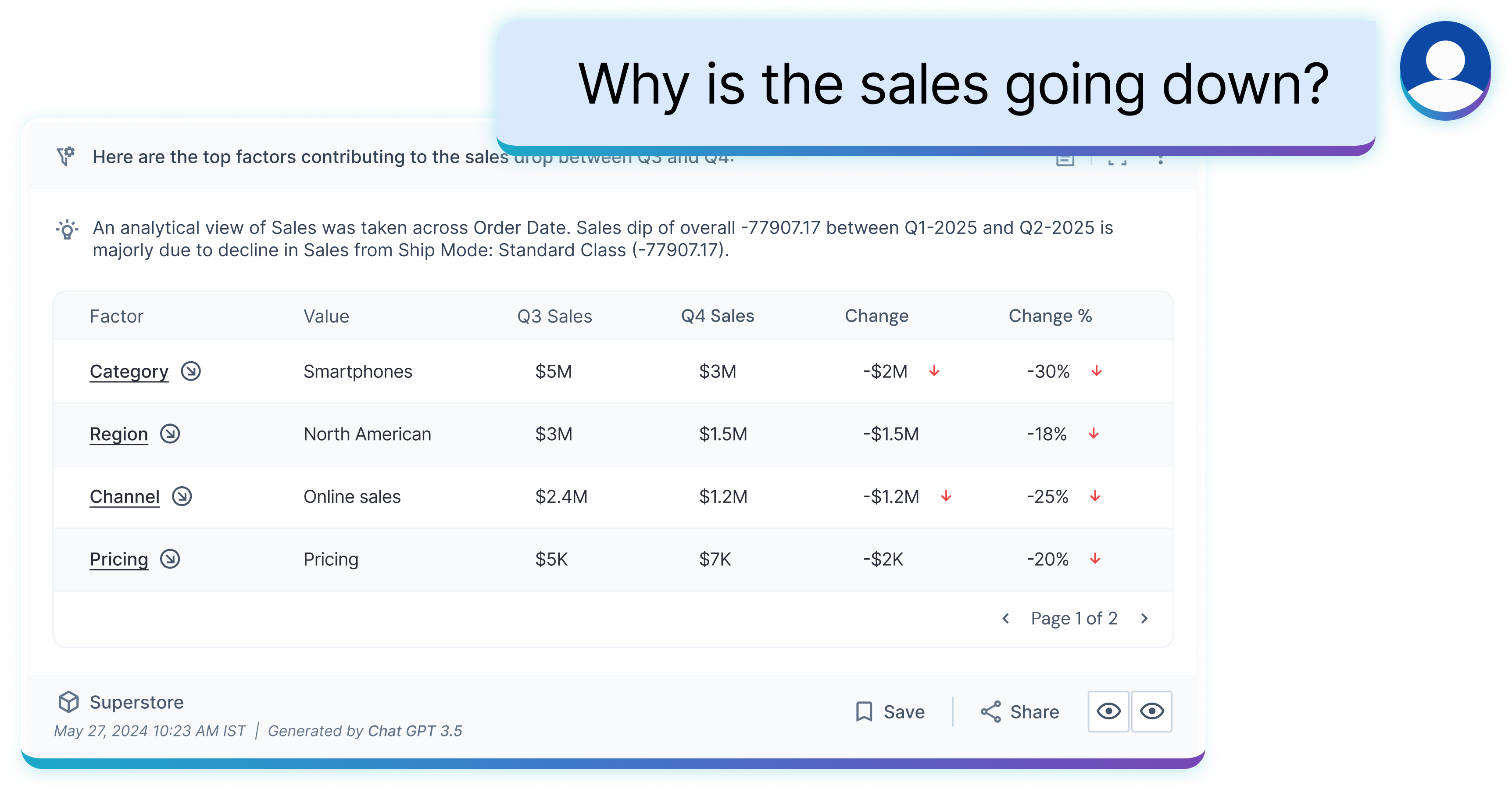Open the Pricing factor link
The image size is (1512, 790).
tap(118, 559)
